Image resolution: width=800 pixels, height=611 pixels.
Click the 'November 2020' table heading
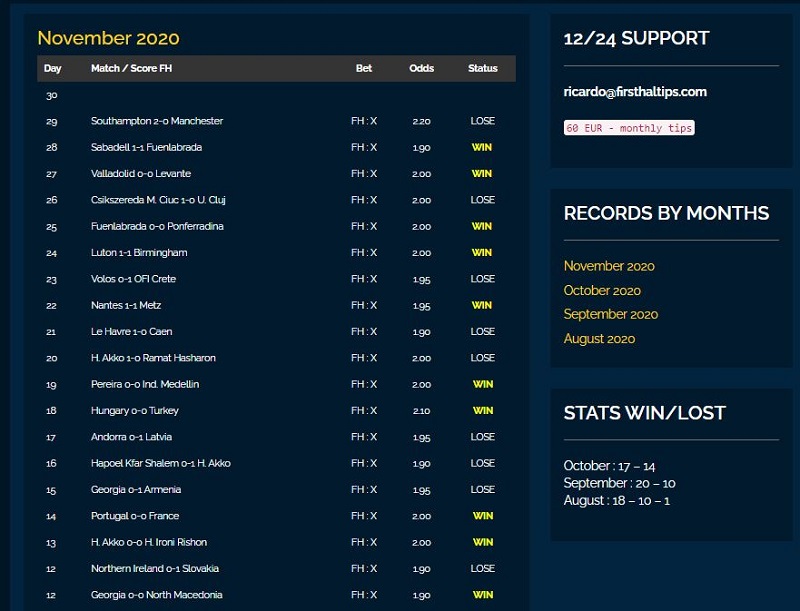pyautogui.click(x=109, y=38)
